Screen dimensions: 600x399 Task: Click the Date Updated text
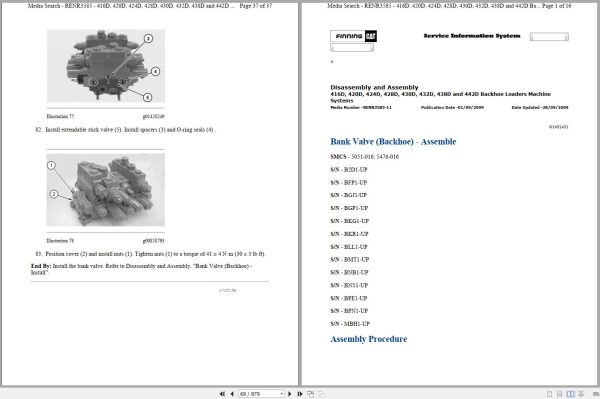(540, 107)
